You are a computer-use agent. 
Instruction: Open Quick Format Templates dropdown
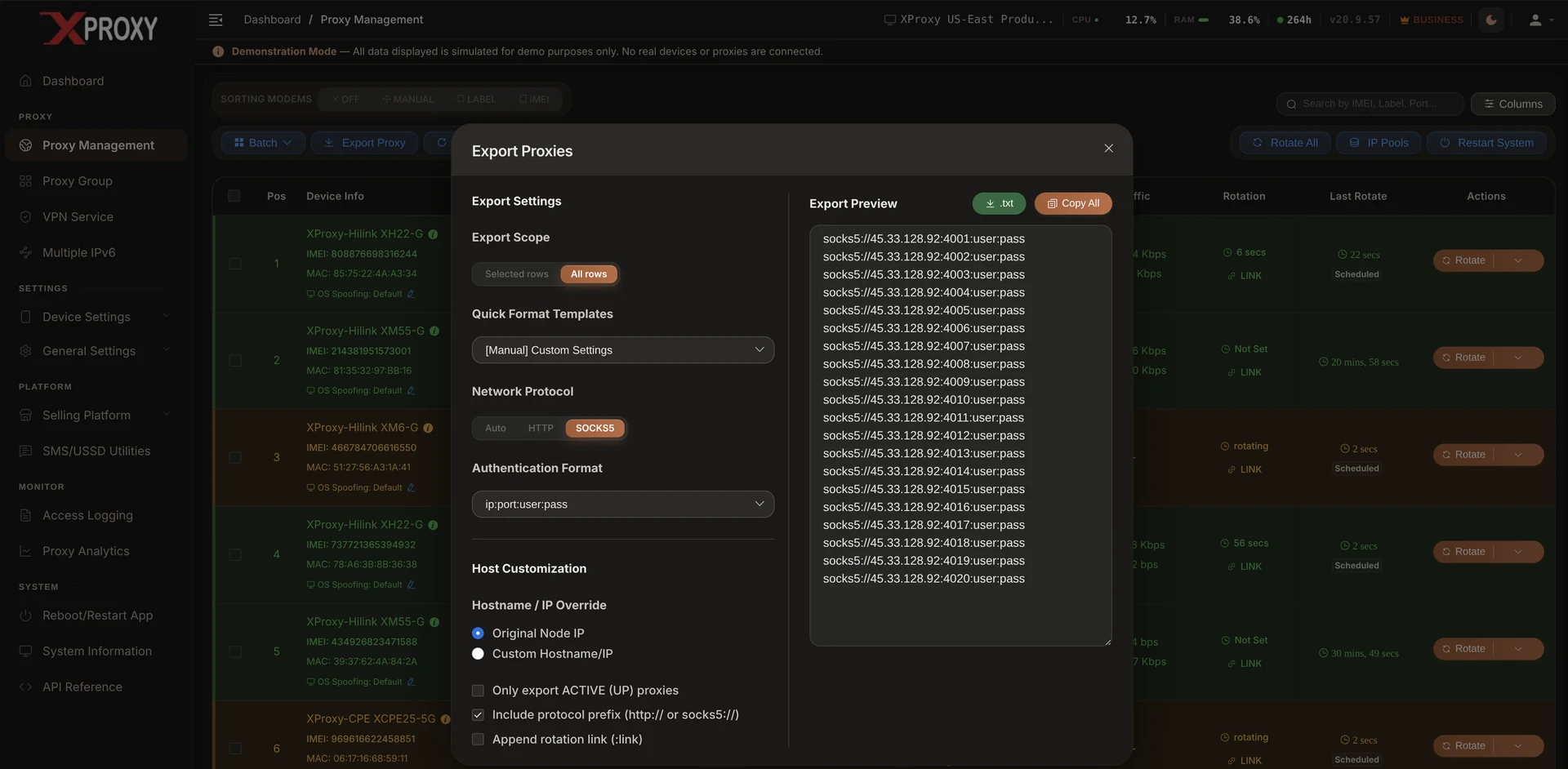[622, 350]
